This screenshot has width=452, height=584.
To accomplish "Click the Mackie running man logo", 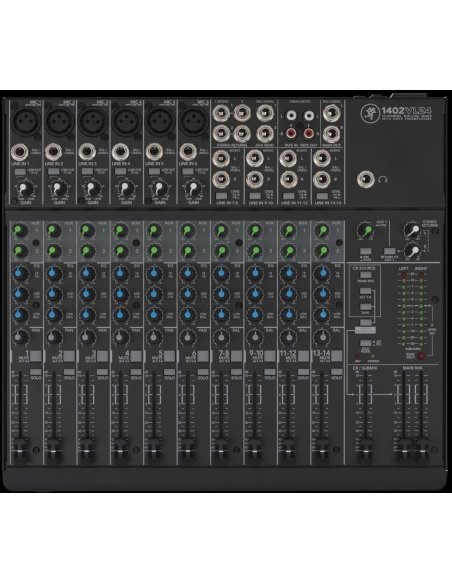I will (369, 112).
